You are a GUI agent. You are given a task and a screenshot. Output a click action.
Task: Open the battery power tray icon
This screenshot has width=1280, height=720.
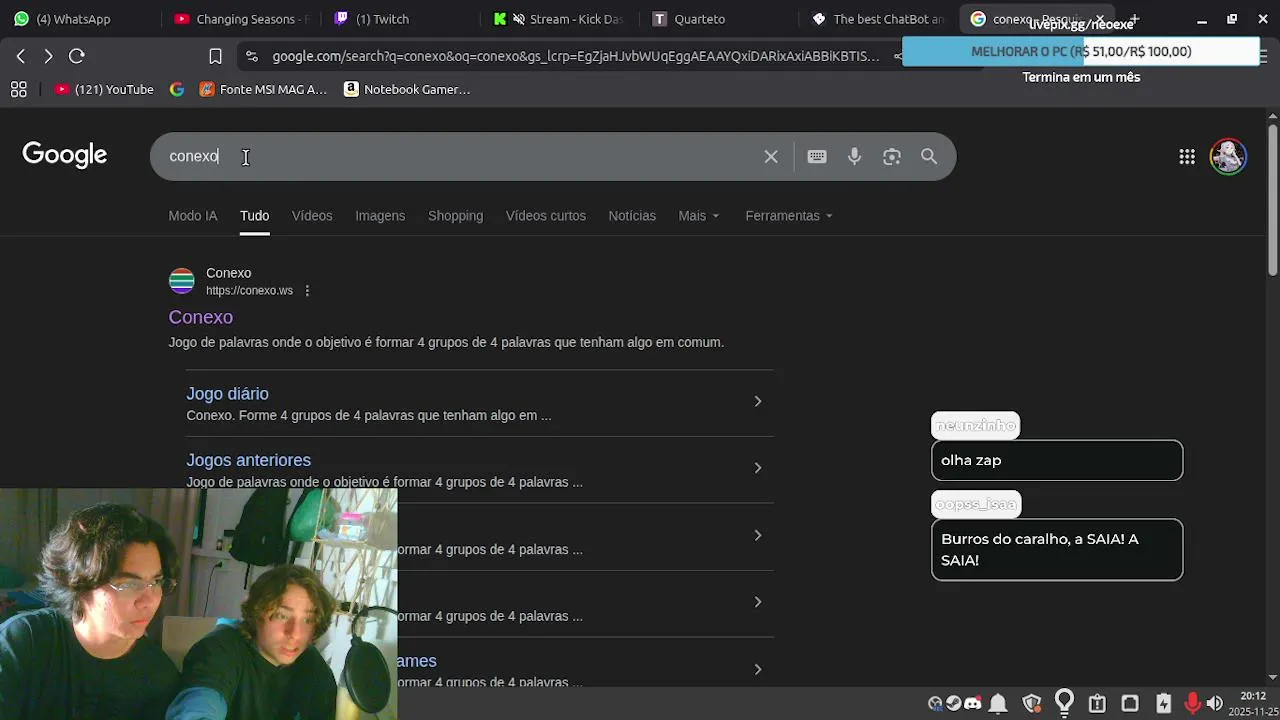pos(1163,703)
